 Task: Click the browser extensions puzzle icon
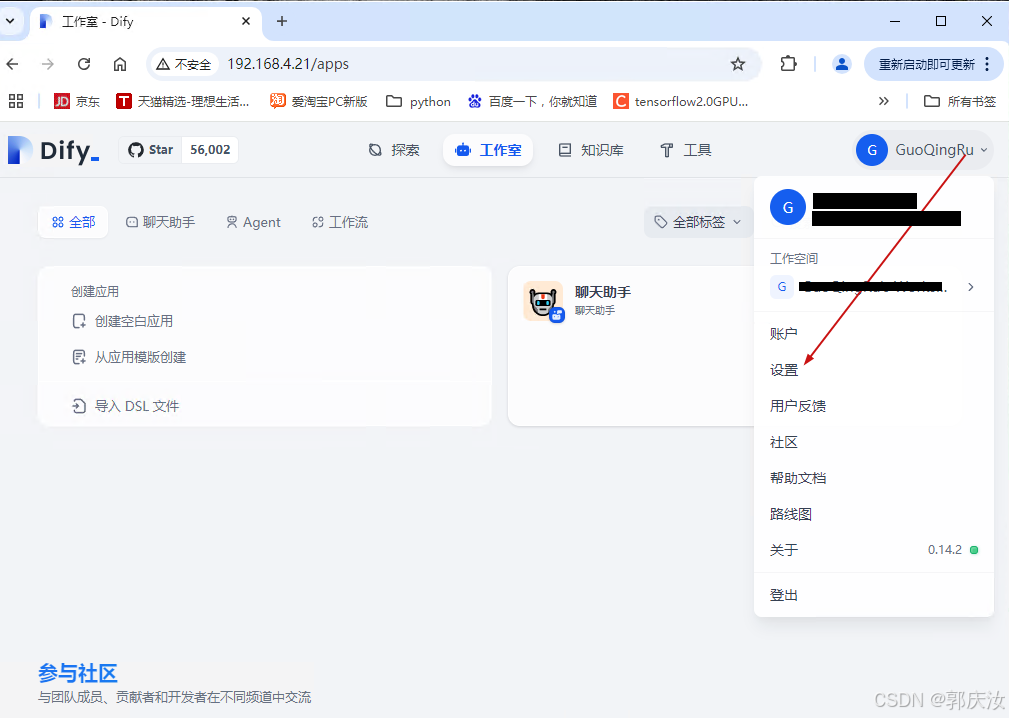coord(789,63)
